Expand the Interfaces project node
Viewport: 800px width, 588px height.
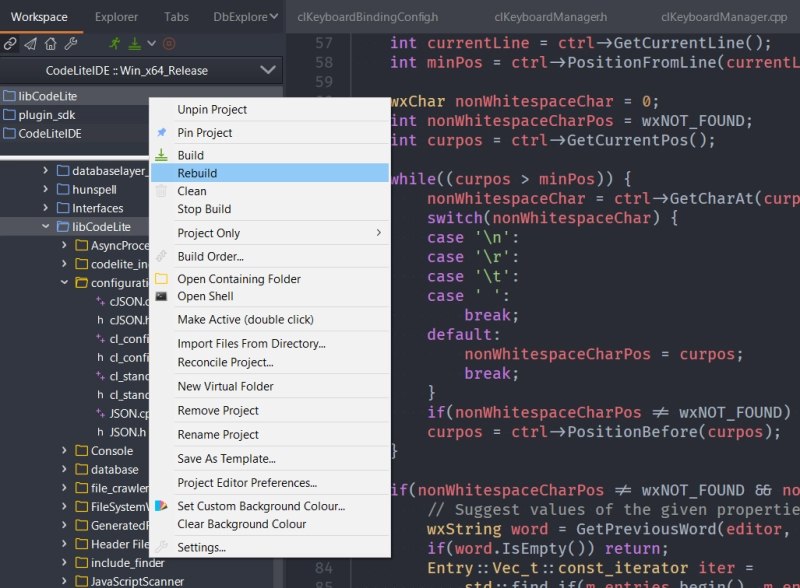[x=45, y=208]
